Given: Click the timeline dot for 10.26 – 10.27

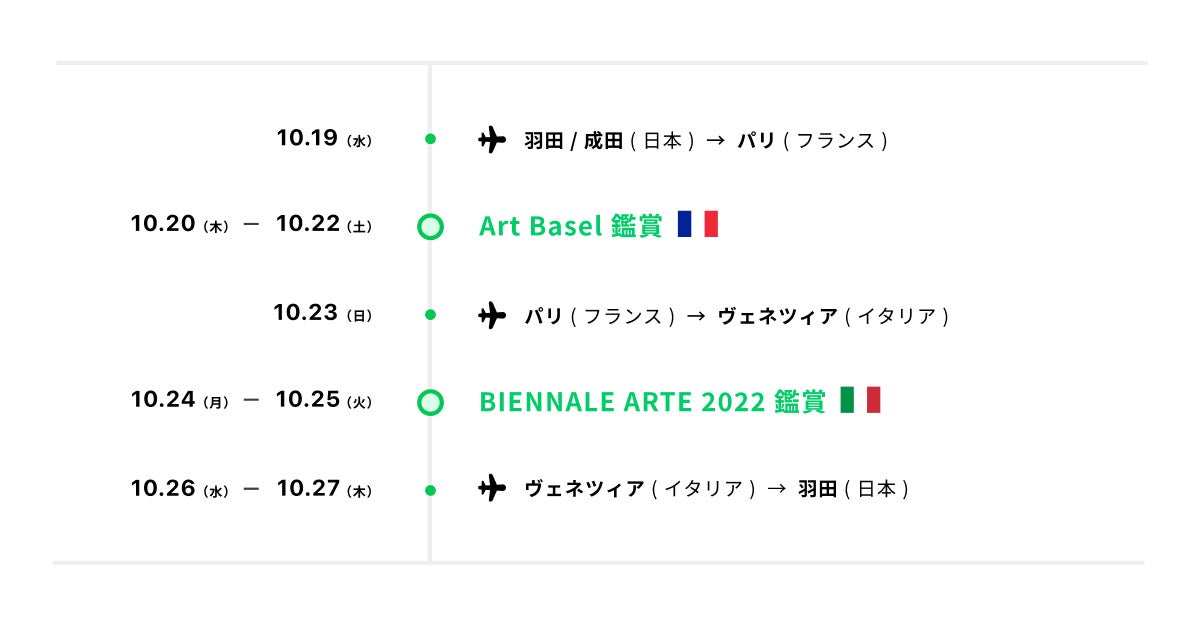Looking at the screenshot, I should [430, 490].
